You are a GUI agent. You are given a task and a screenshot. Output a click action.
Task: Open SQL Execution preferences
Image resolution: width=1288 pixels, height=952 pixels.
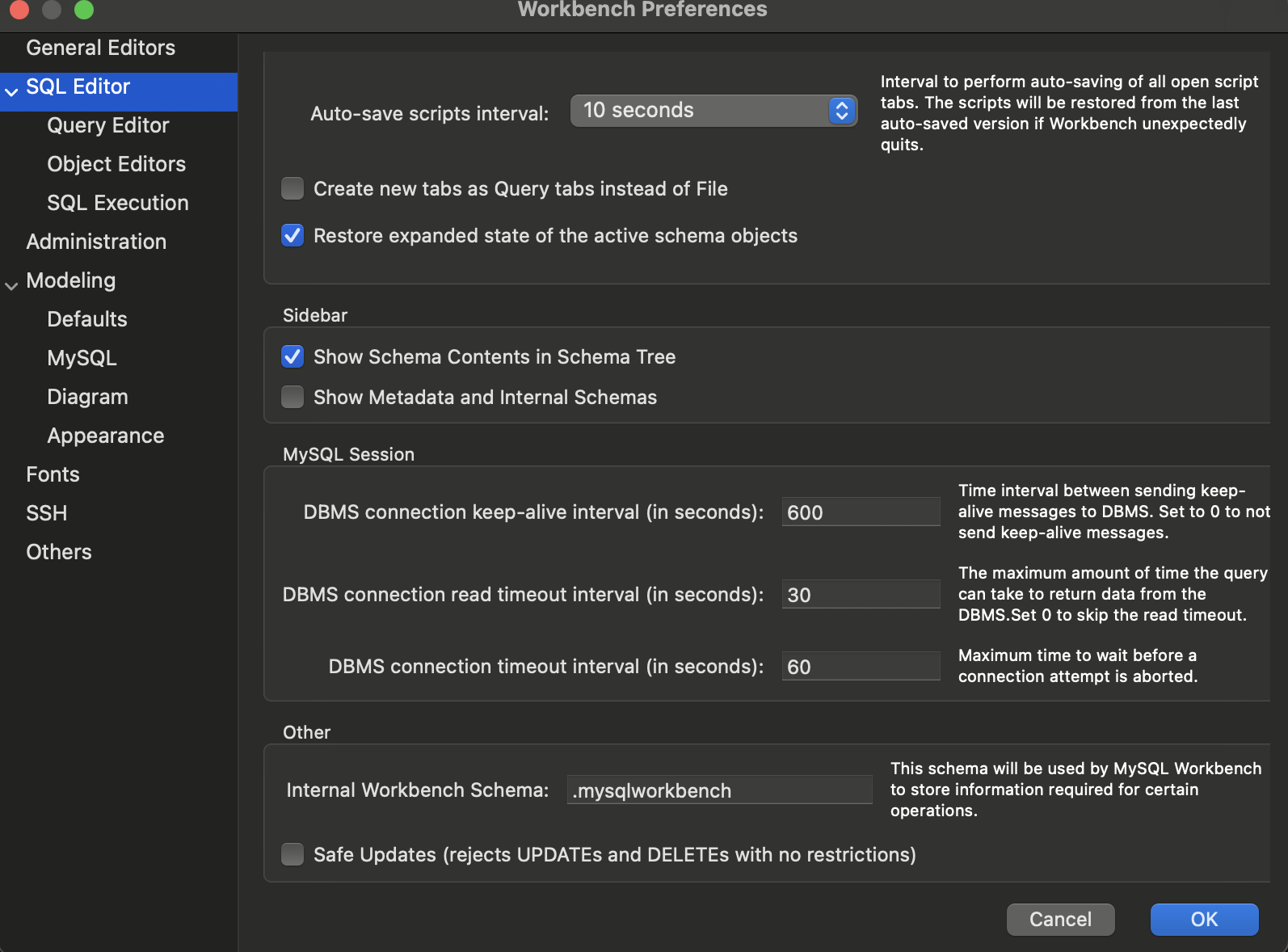click(x=118, y=203)
